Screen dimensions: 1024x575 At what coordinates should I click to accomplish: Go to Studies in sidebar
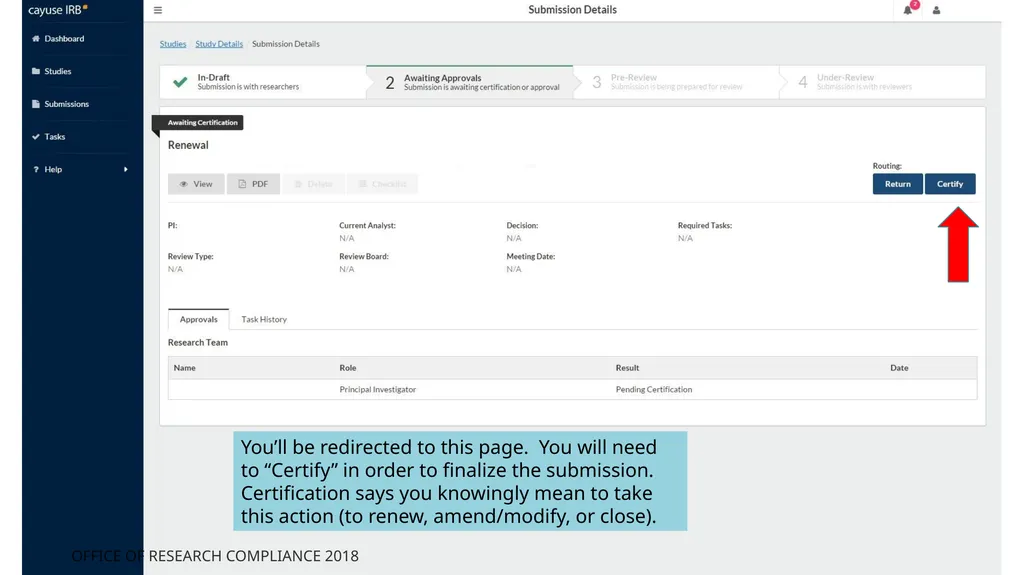pos(57,71)
